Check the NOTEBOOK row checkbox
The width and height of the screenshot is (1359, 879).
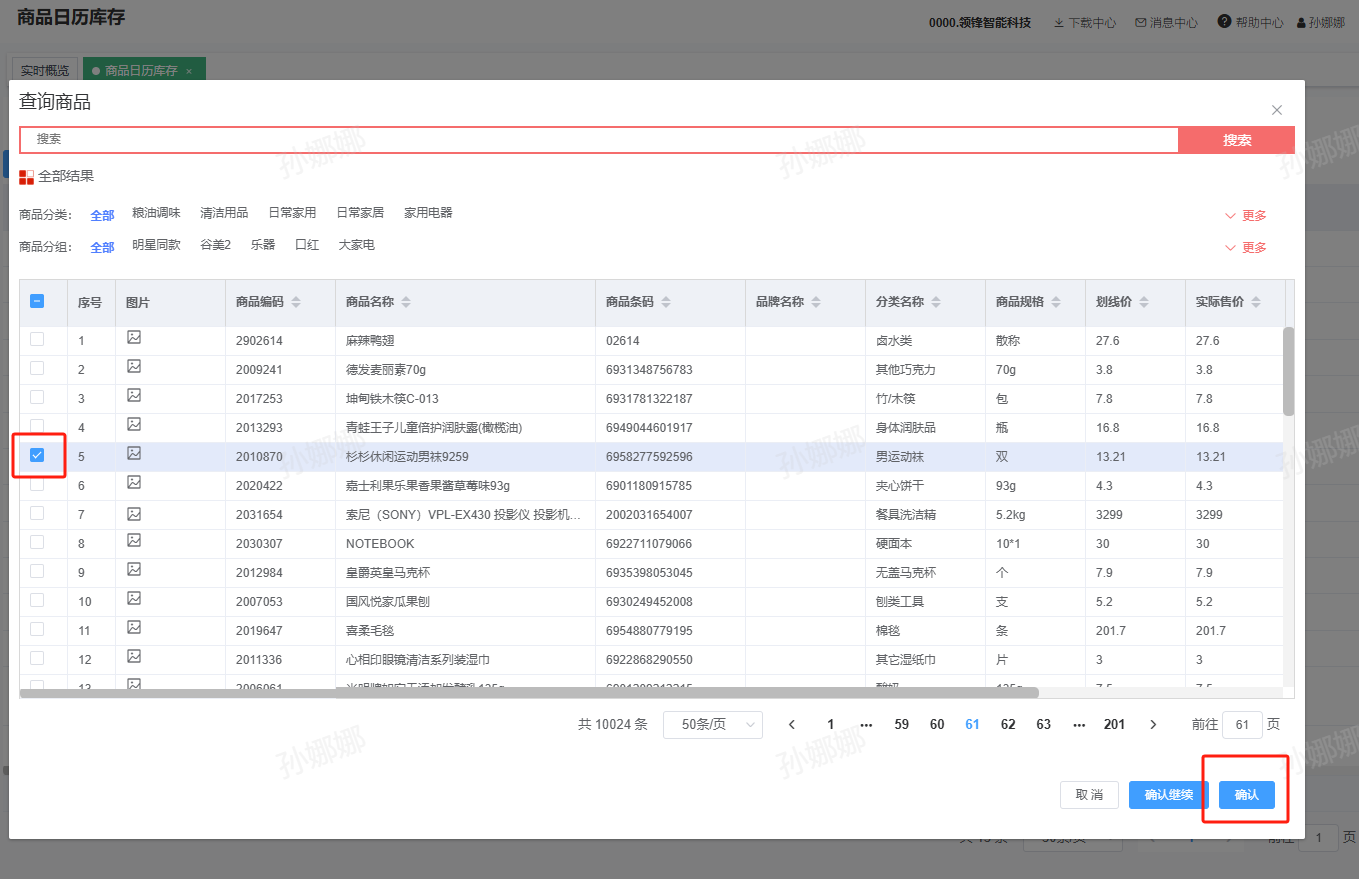click(x=37, y=542)
